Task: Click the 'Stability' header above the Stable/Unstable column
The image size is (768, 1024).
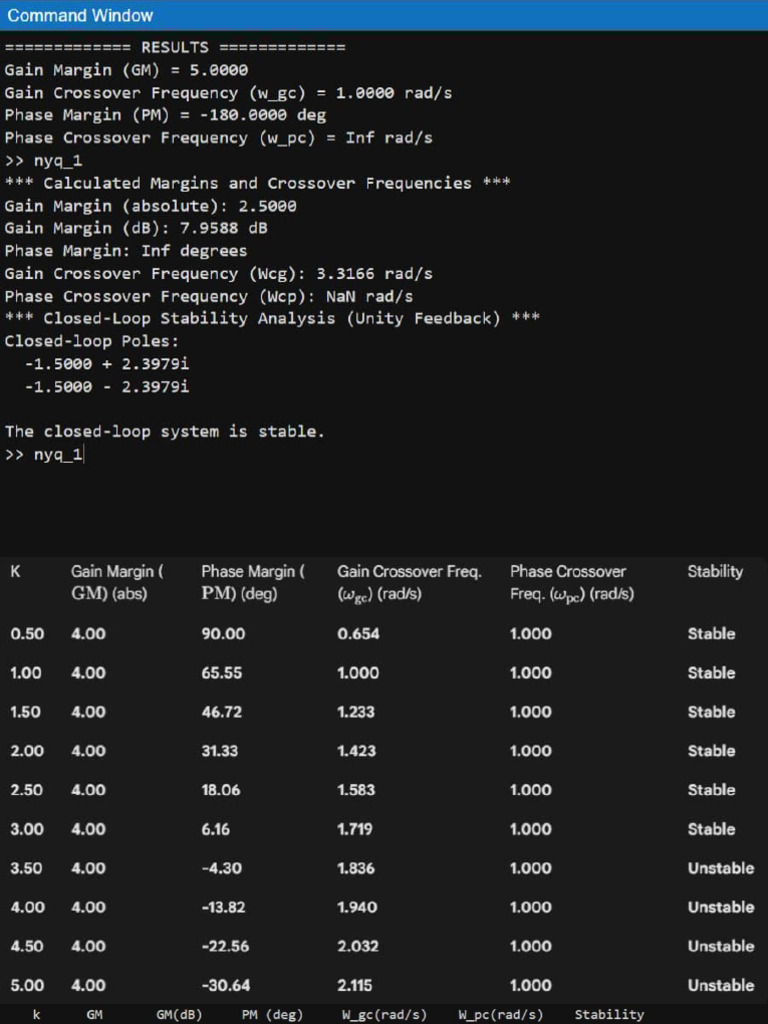Action: click(715, 571)
